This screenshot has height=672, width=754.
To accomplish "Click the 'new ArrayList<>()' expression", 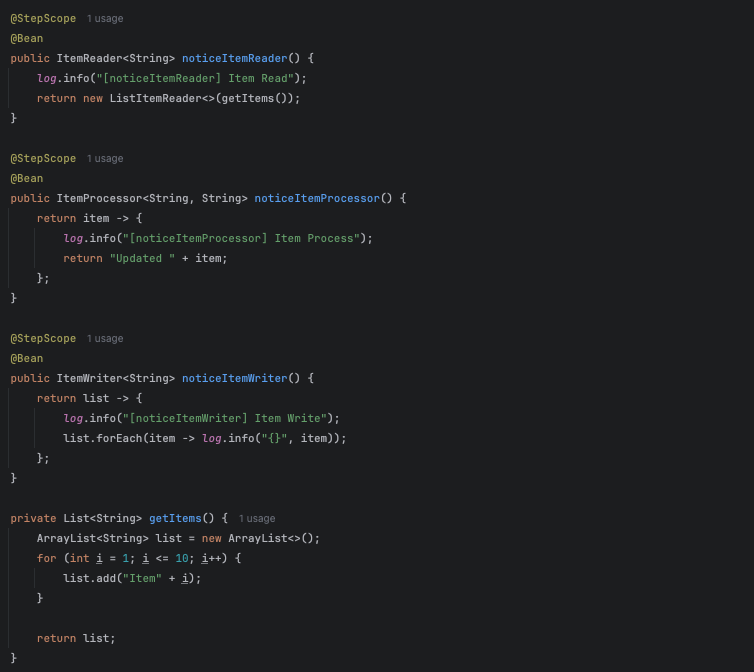I will pyautogui.click(x=258, y=539).
